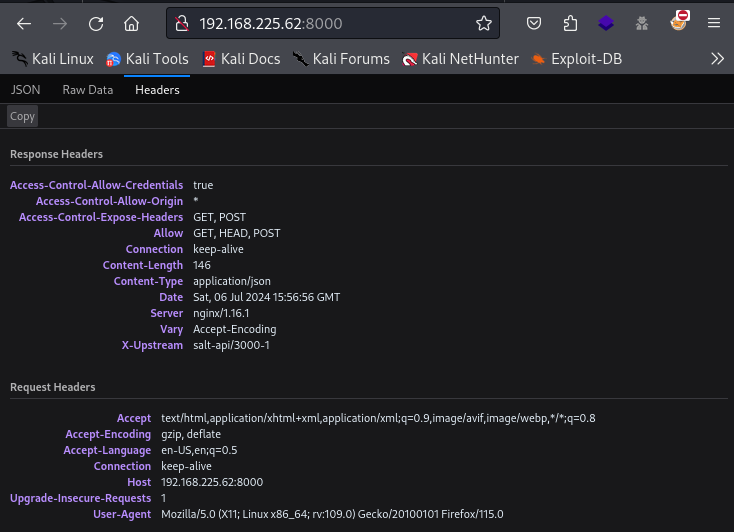This screenshot has height=532, width=734.
Task: Open the Pocket save icon
Action: pyautogui.click(x=535, y=23)
